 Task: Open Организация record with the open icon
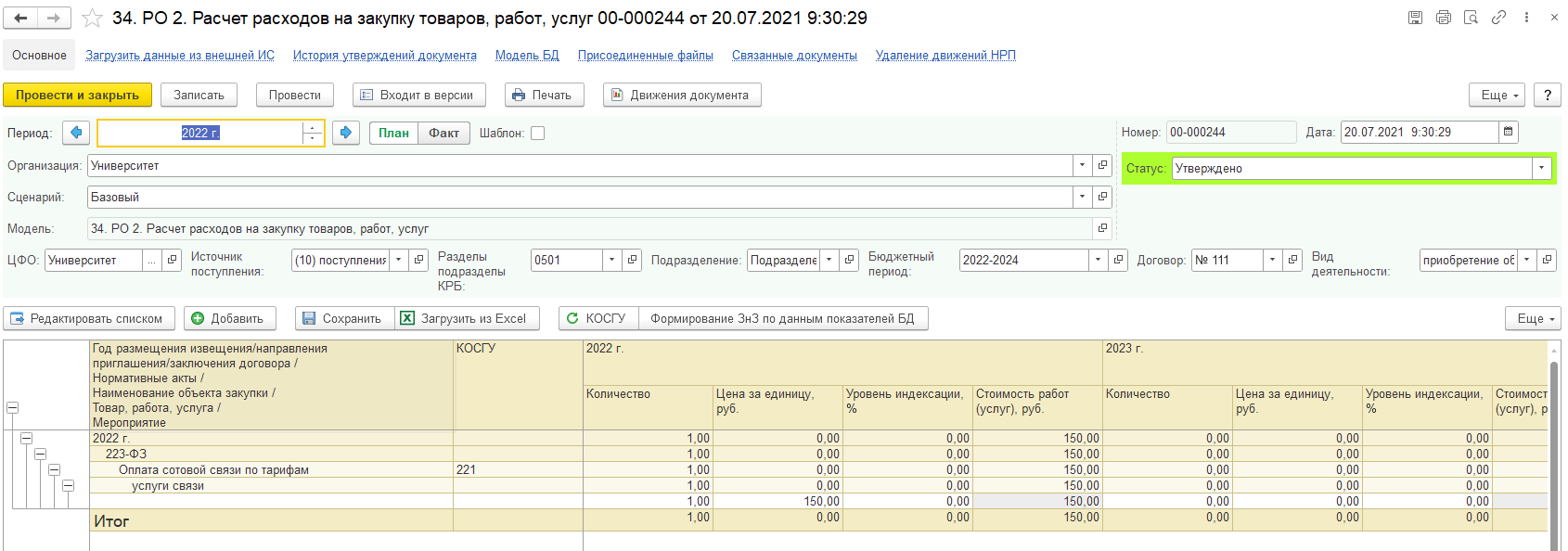1102,165
